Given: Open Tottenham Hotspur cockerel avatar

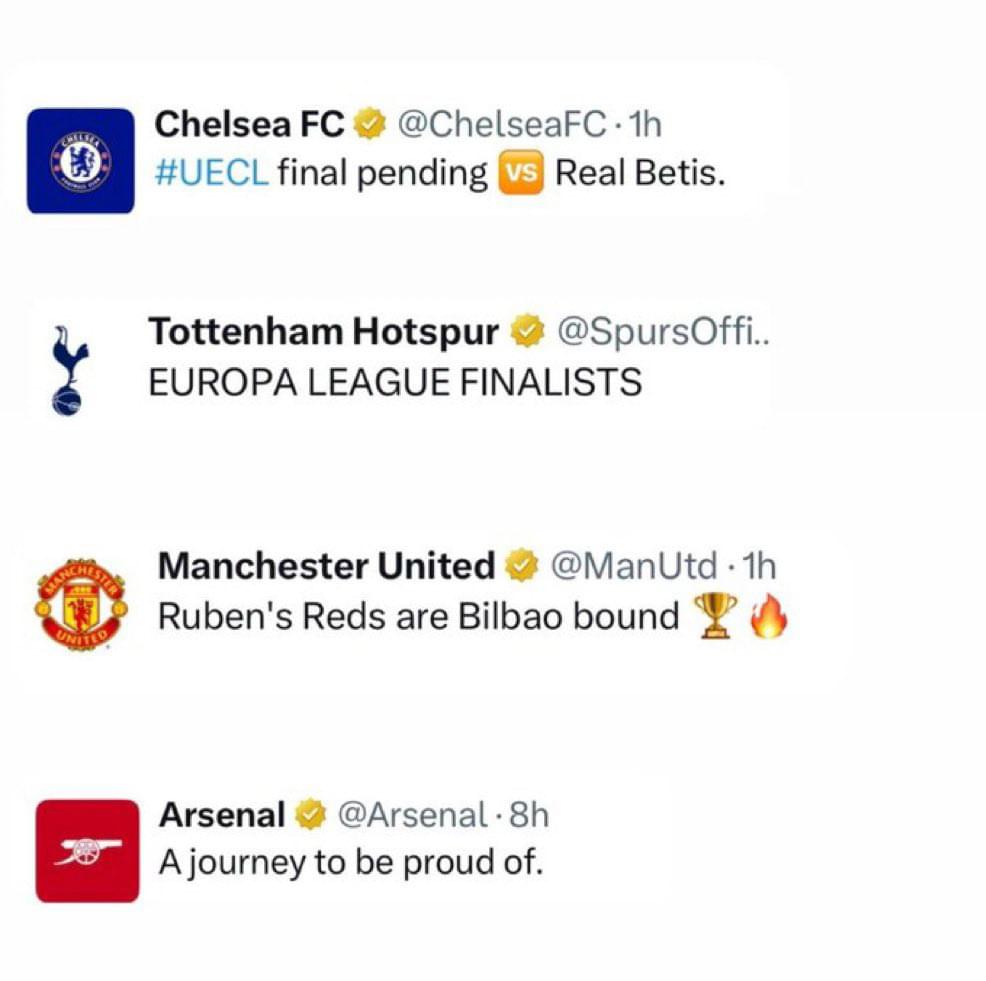Looking at the screenshot, I should click(69, 370).
